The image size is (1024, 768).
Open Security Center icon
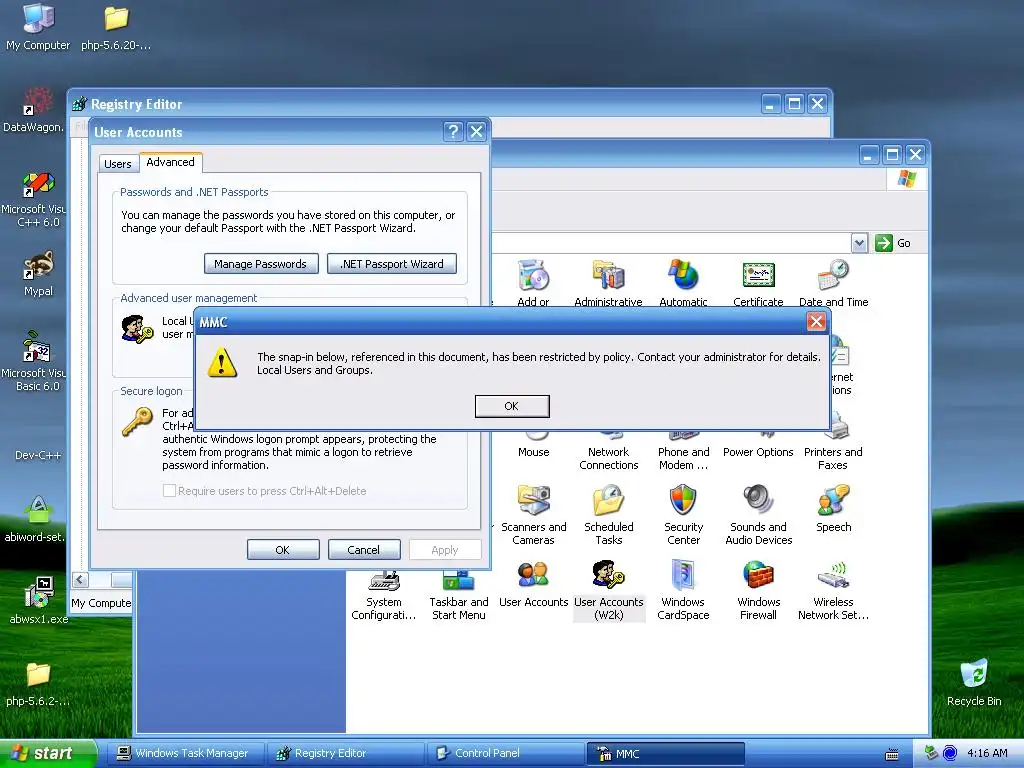point(683,500)
